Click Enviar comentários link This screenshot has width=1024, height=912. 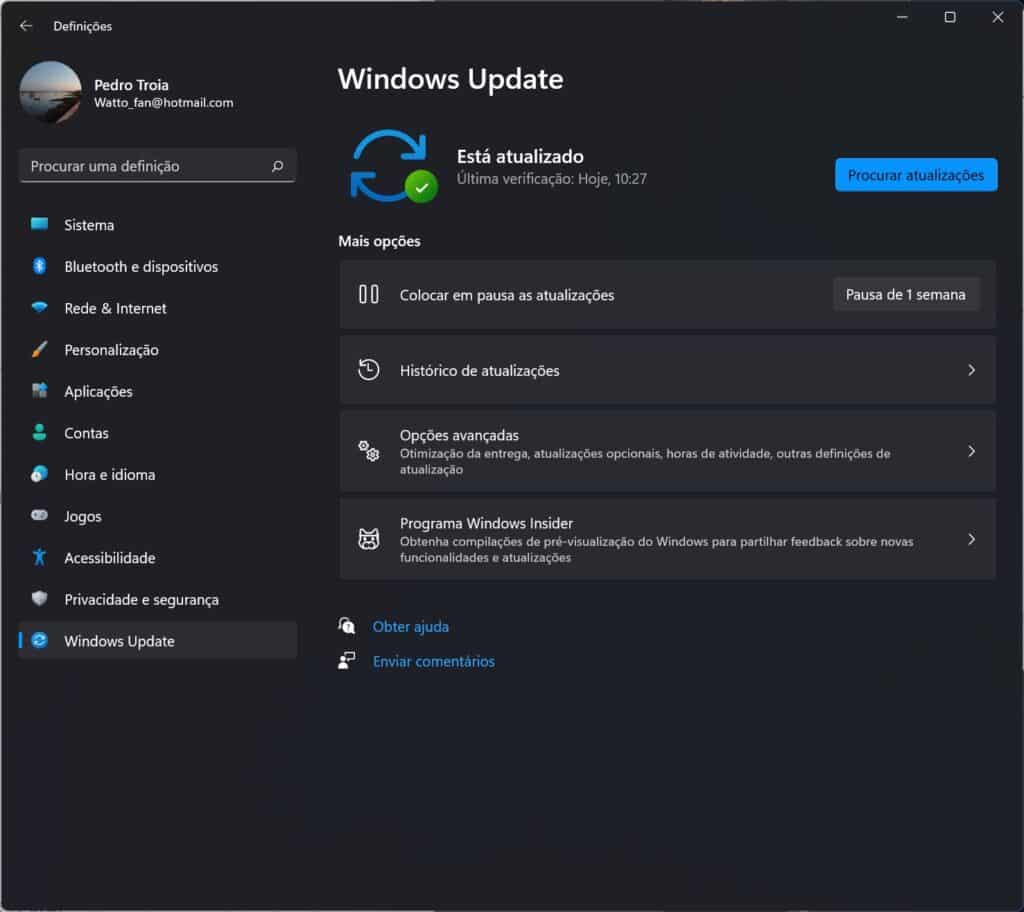tap(434, 661)
